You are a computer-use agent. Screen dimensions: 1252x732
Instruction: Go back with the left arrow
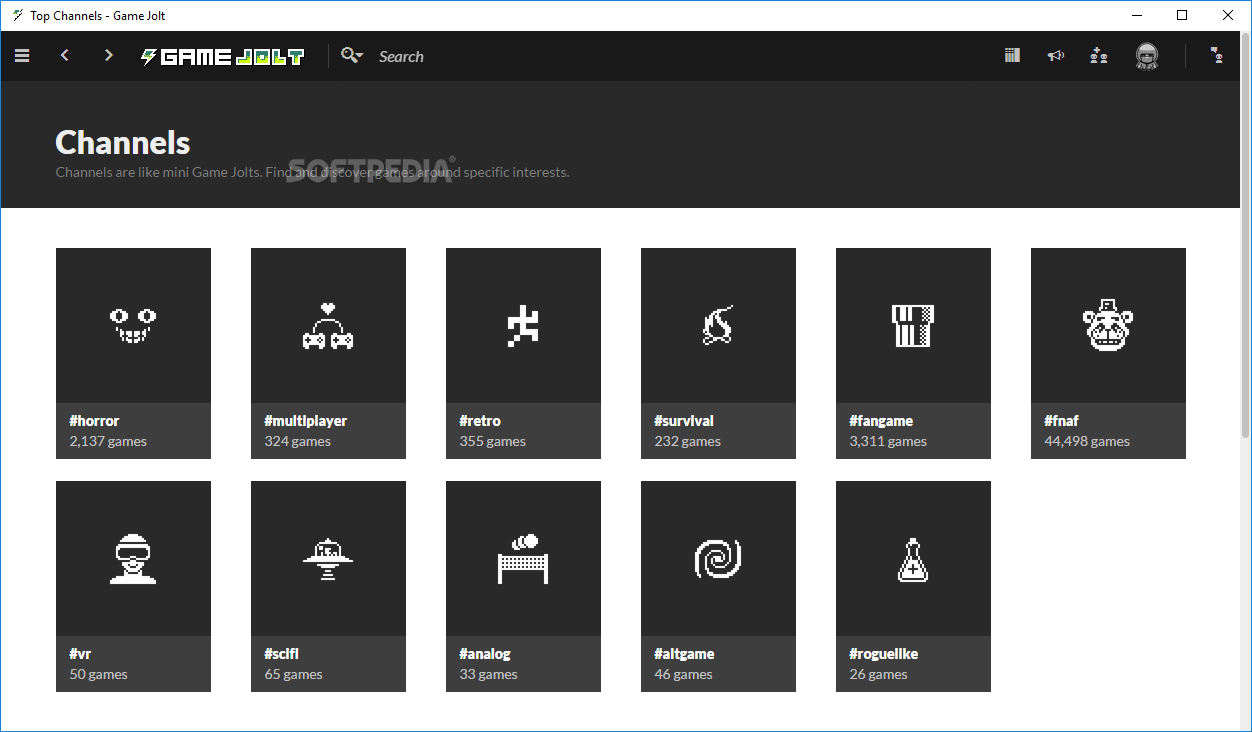[65, 56]
